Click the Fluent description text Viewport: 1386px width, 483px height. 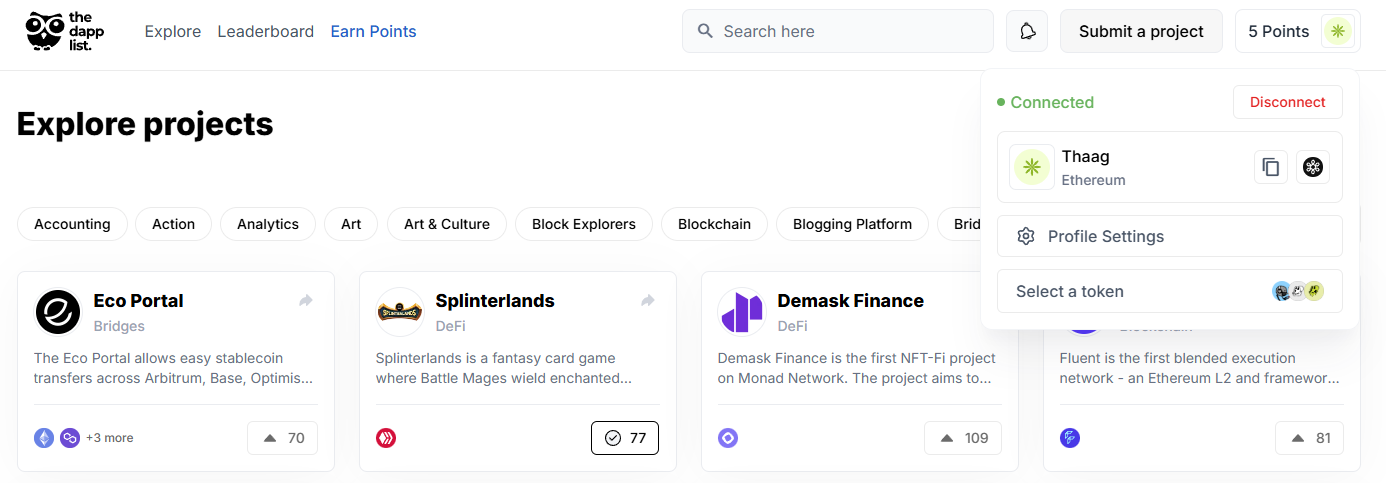pyautogui.click(x=1199, y=368)
